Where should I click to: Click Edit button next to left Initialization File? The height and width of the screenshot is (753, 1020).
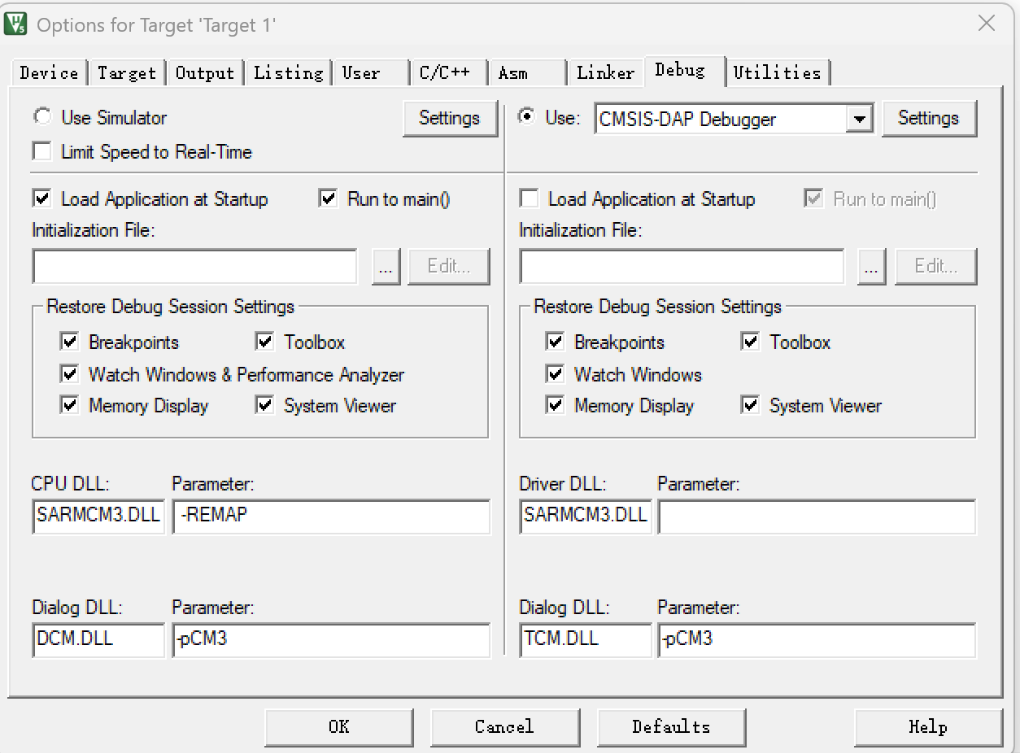pos(449,266)
